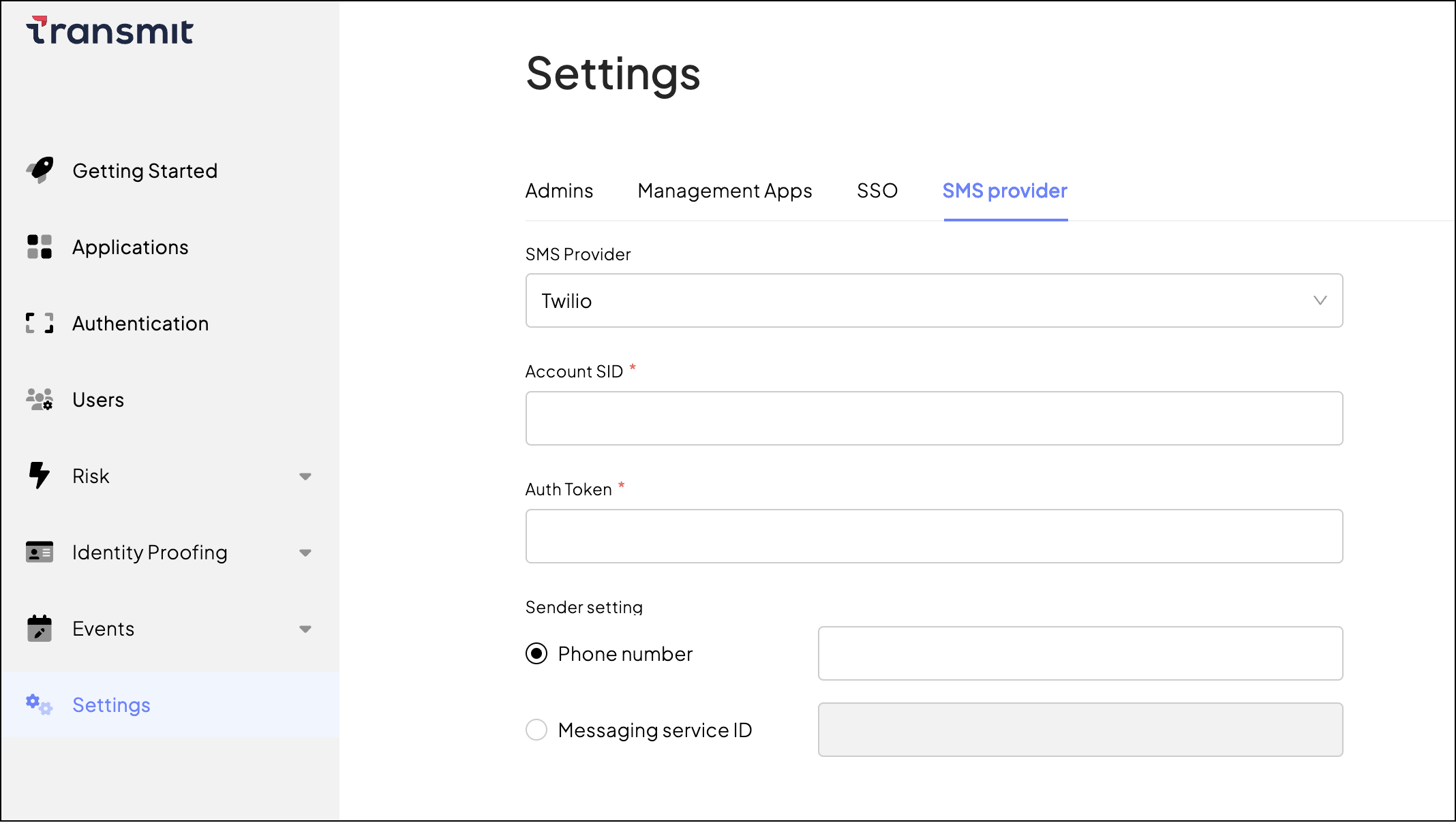Switch to the Admins tab
1456x823 pixels.
pyautogui.click(x=559, y=191)
